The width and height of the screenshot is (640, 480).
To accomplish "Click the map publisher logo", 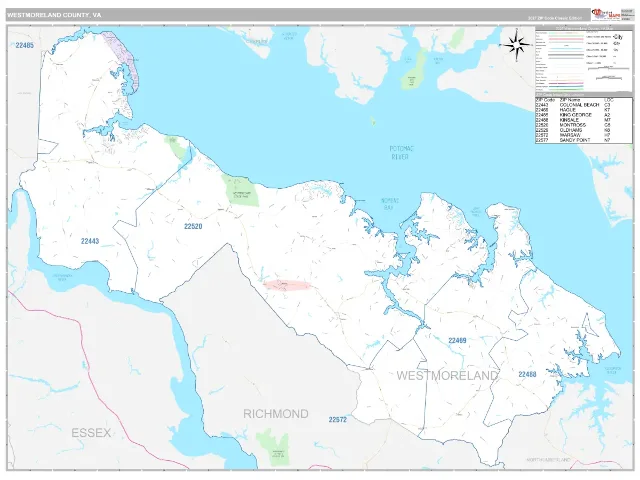I will coord(606,15).
